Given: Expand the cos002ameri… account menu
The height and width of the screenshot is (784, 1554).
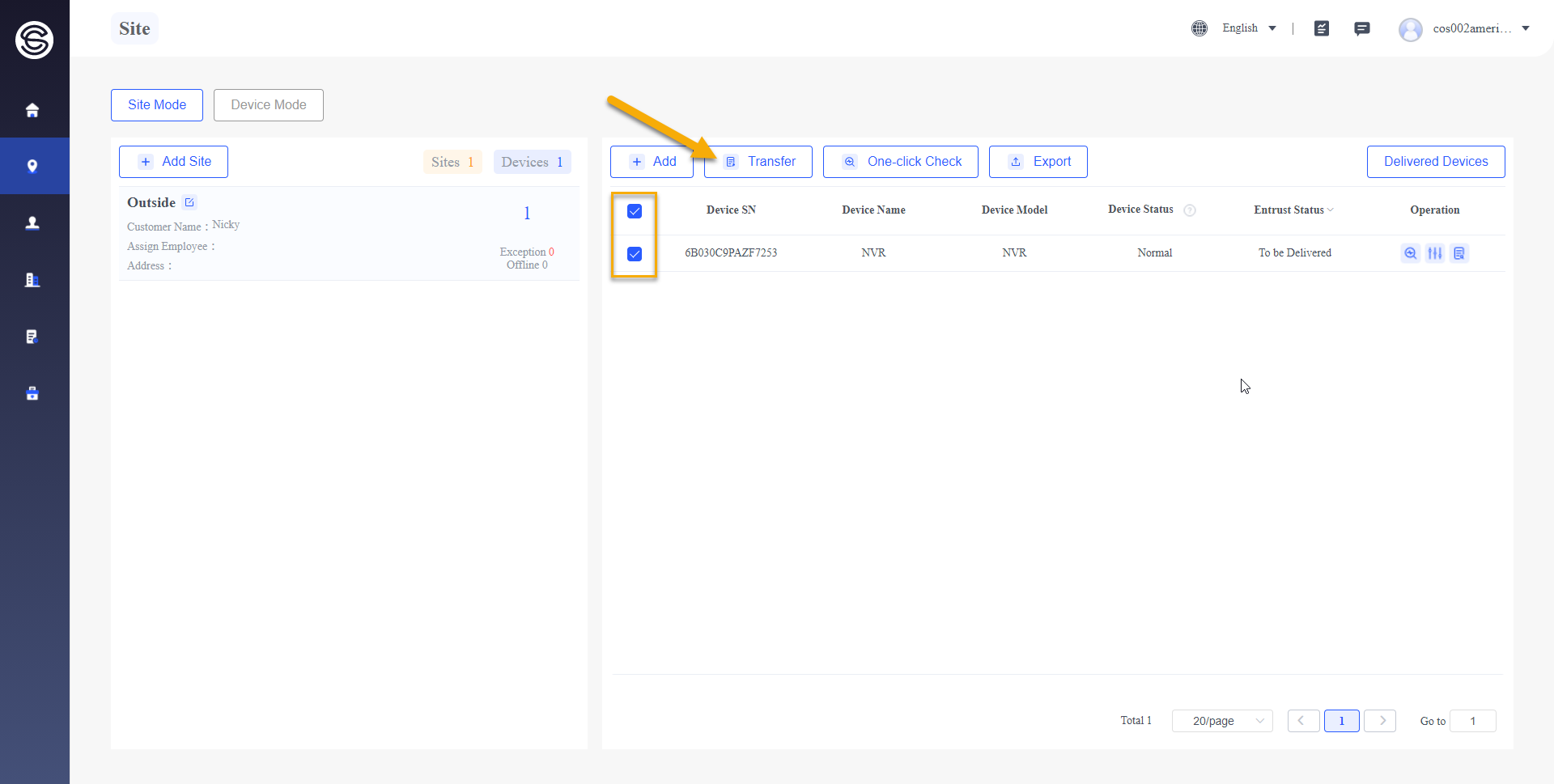Looking at the screenshot, I should 1481,28.
